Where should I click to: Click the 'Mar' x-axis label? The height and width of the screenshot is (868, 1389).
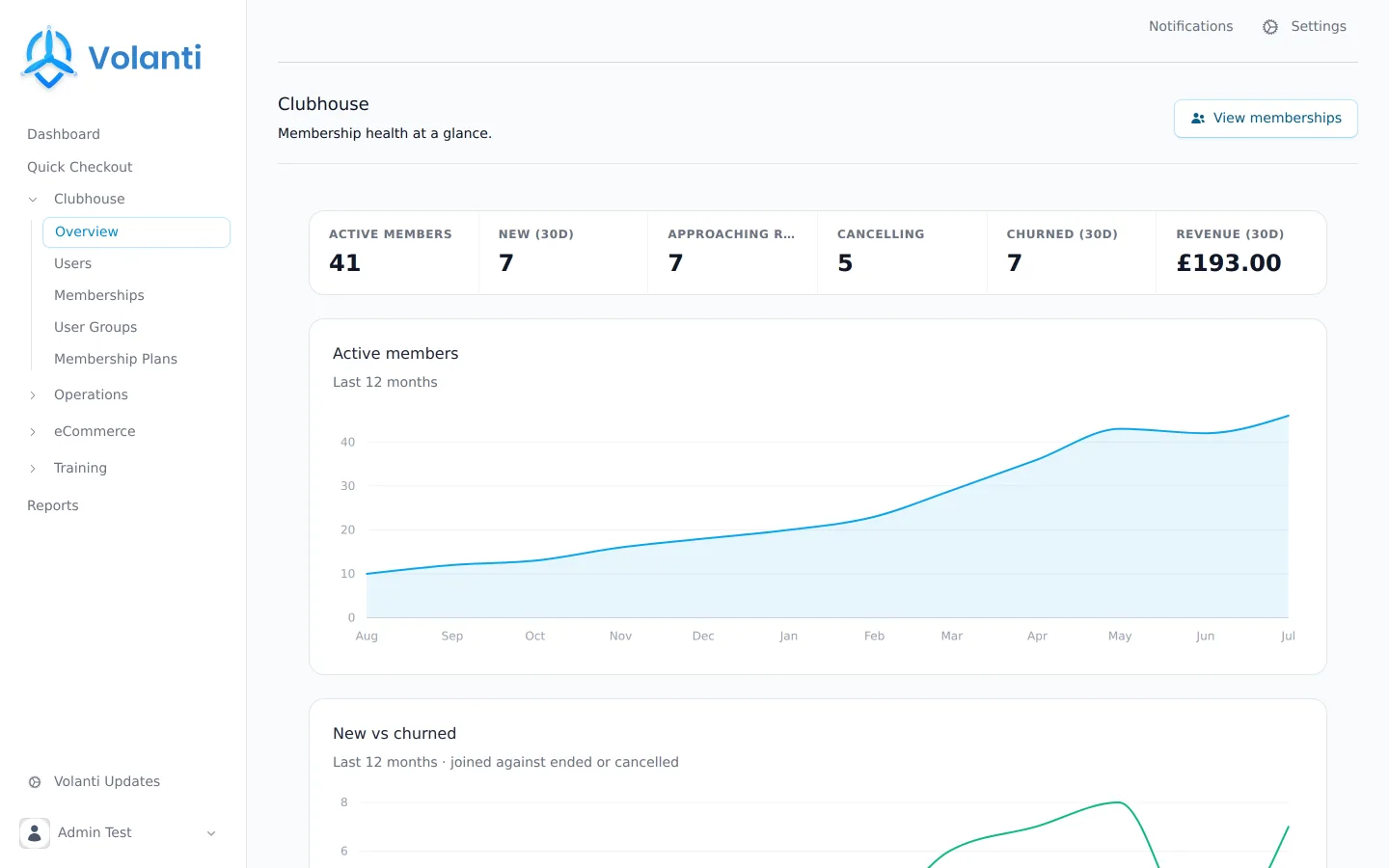coord(952,637)
